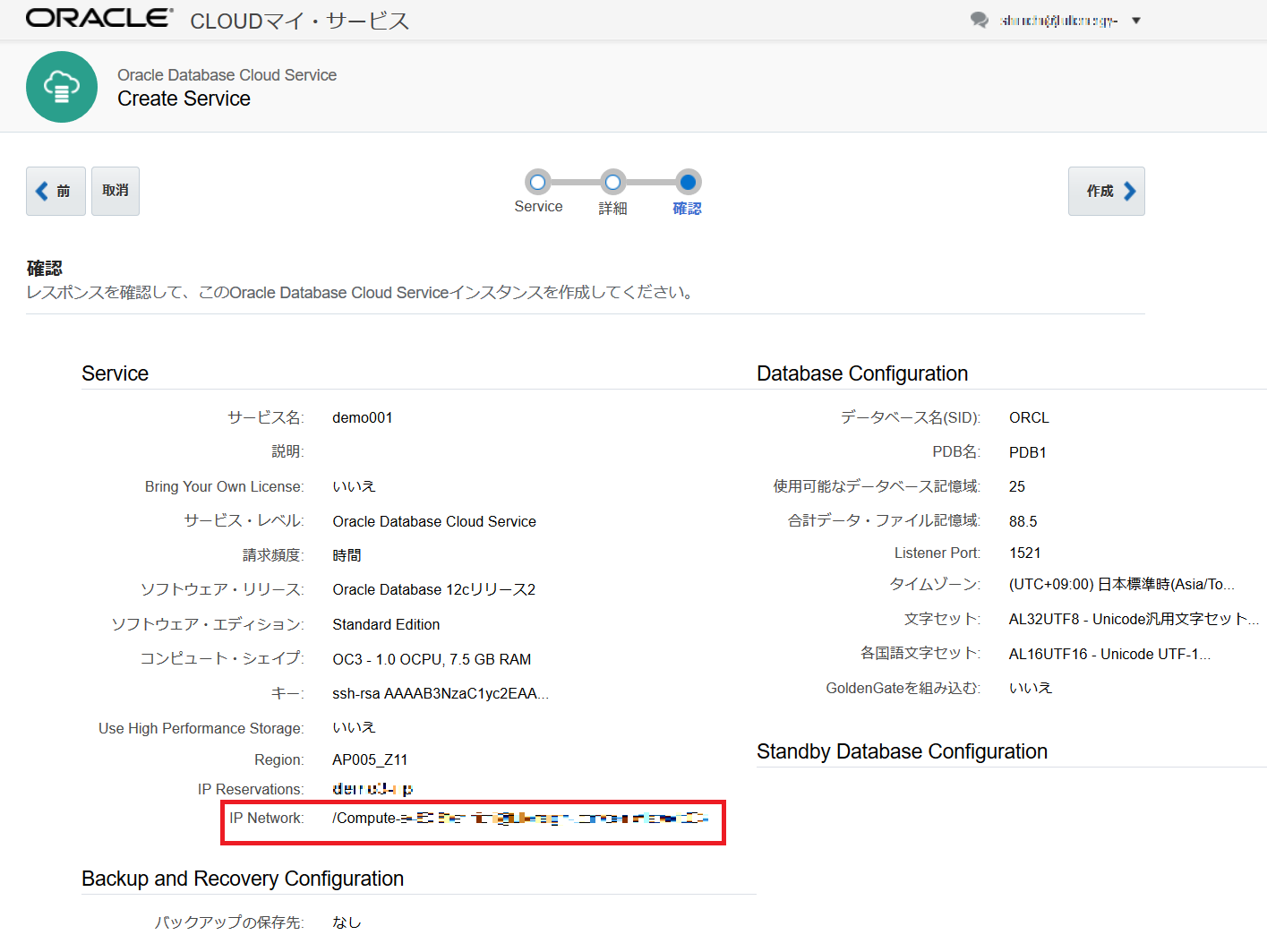
Task: Select the 詳細 step circle
Action: (x=612, y=183)
